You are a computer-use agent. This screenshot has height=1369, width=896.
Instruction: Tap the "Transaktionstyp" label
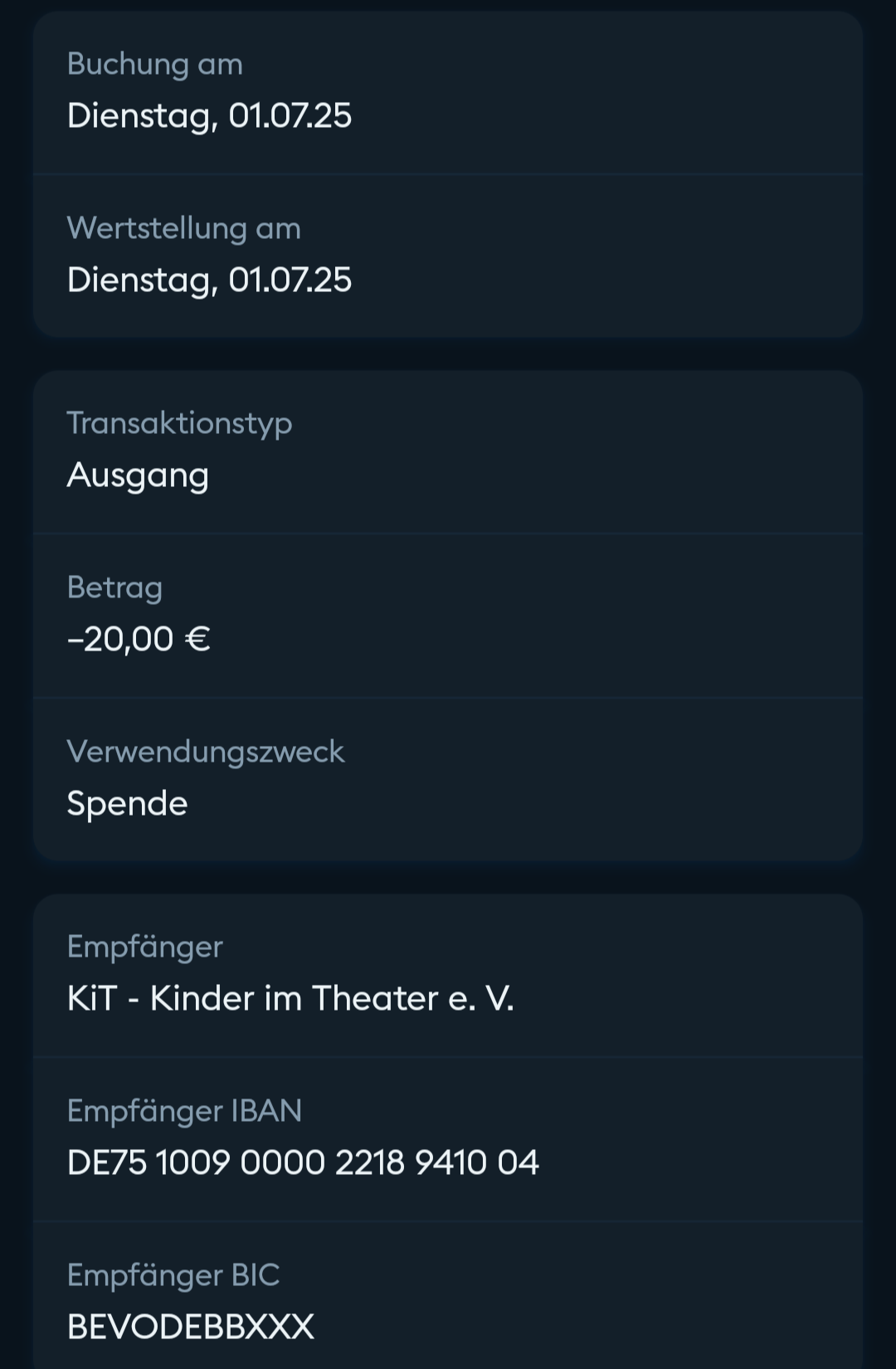[179, 422]
